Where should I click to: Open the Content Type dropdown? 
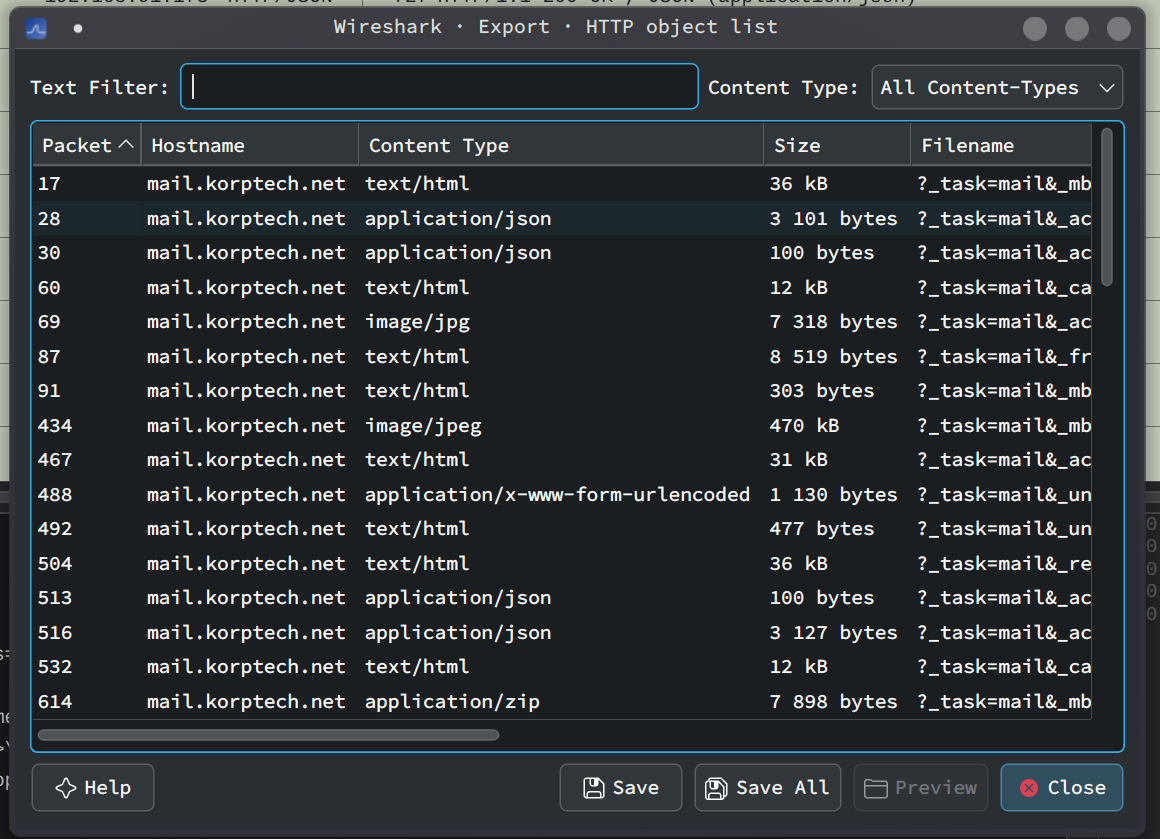click(x=997, y=87)
